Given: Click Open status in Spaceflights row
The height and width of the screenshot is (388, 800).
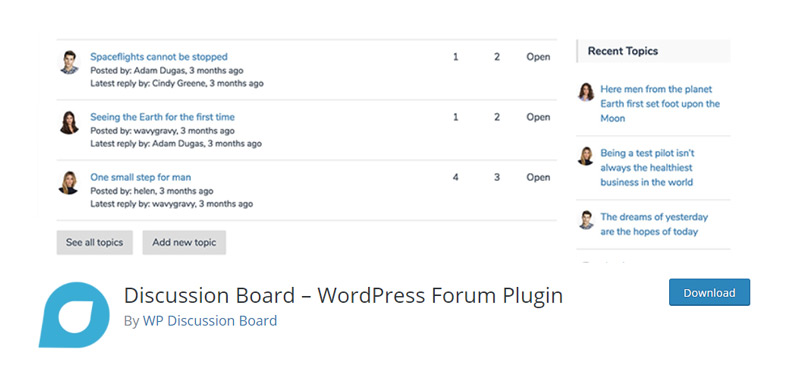Looking at the screenshot, I should 538,57.
